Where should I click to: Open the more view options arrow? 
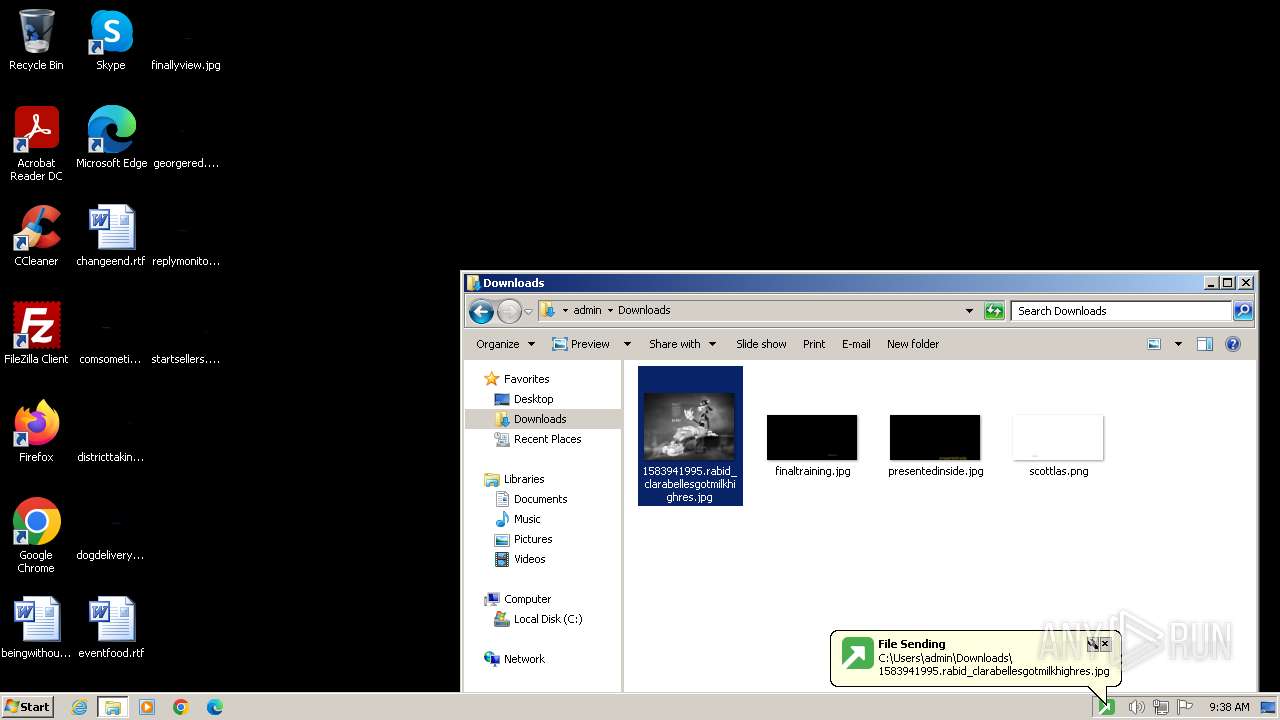point(1178,344)
